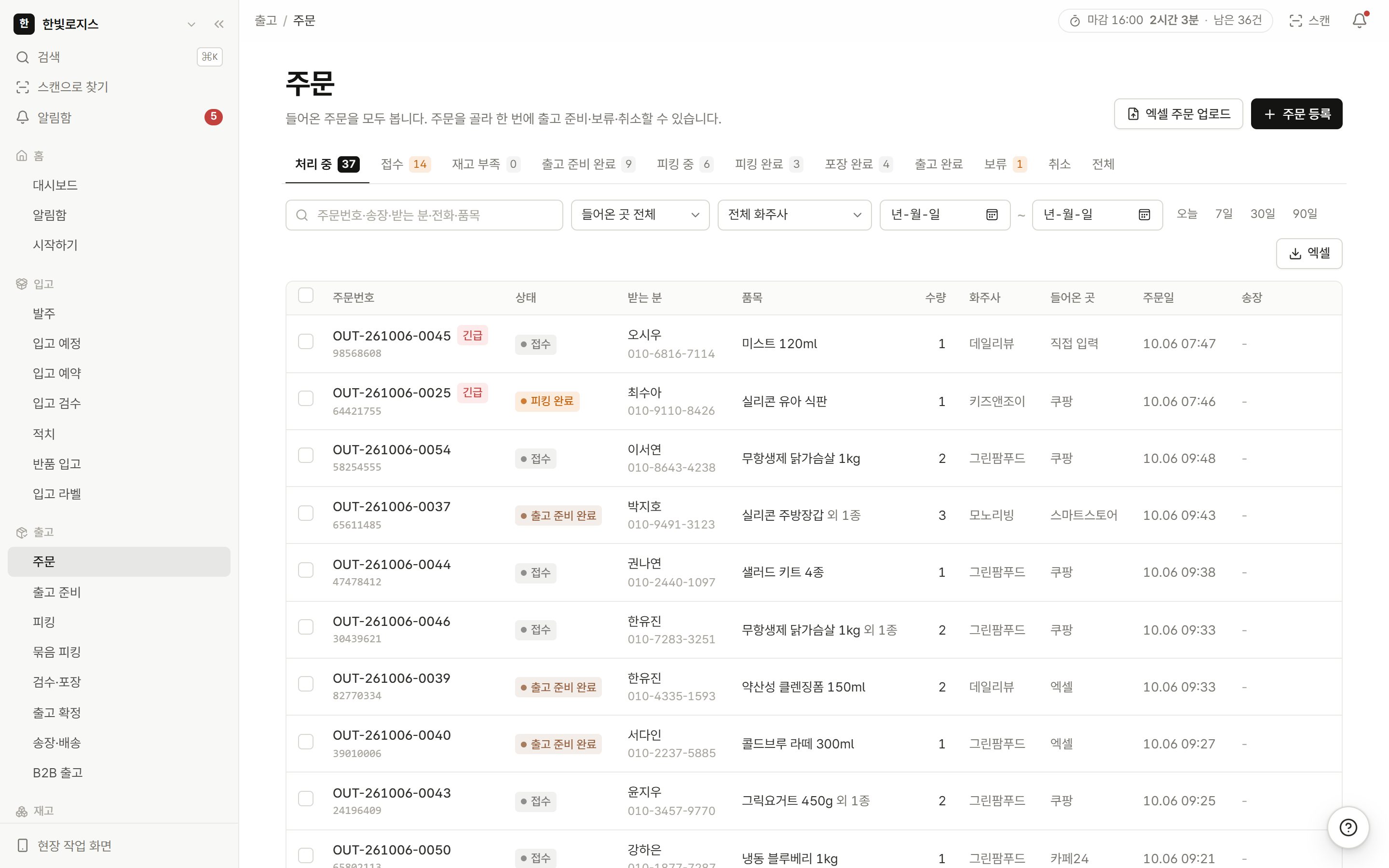Click the 피킹 완료 status badge

pos(547,401)
